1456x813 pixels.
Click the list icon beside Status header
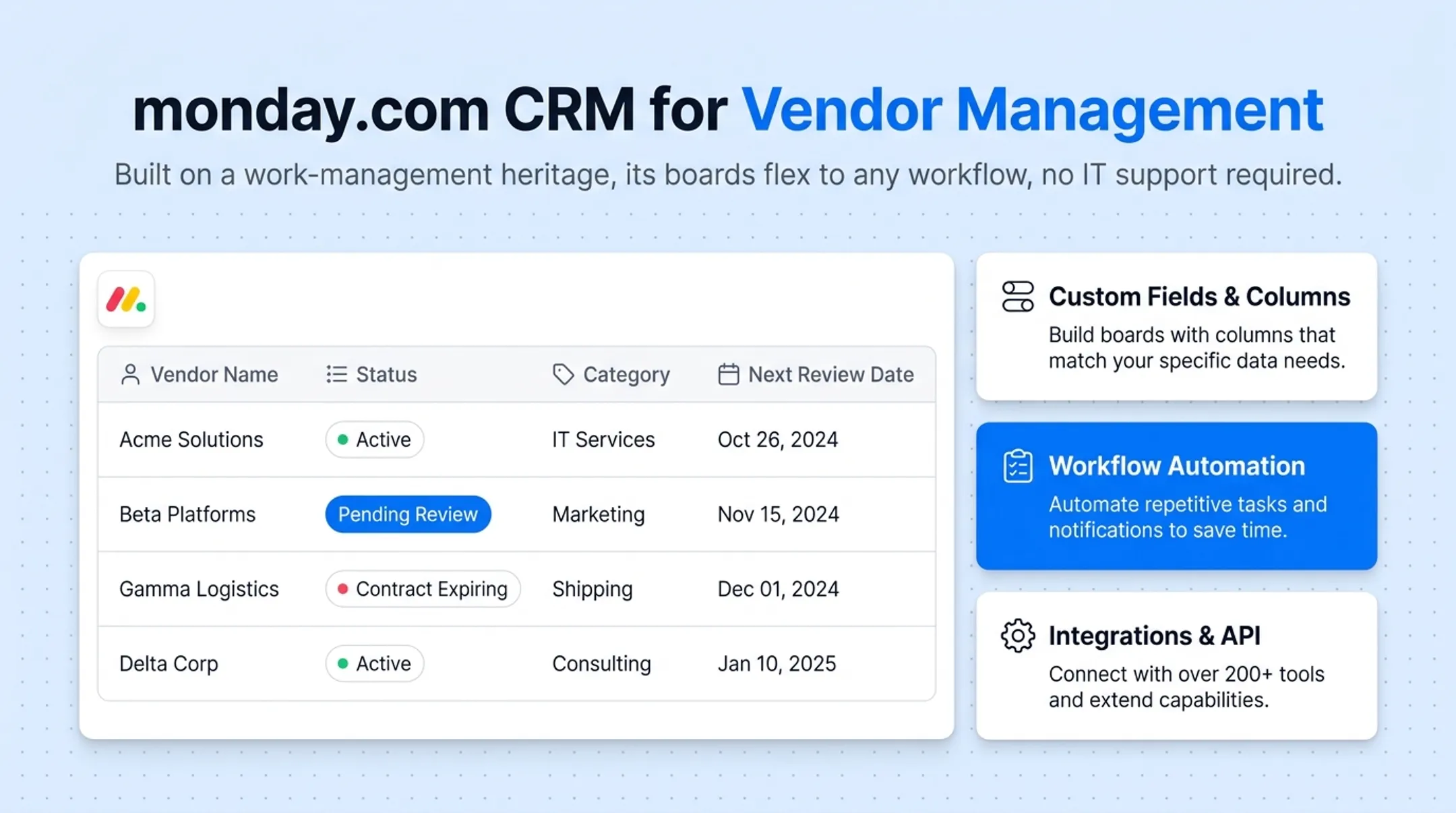[x=336, y=374]
